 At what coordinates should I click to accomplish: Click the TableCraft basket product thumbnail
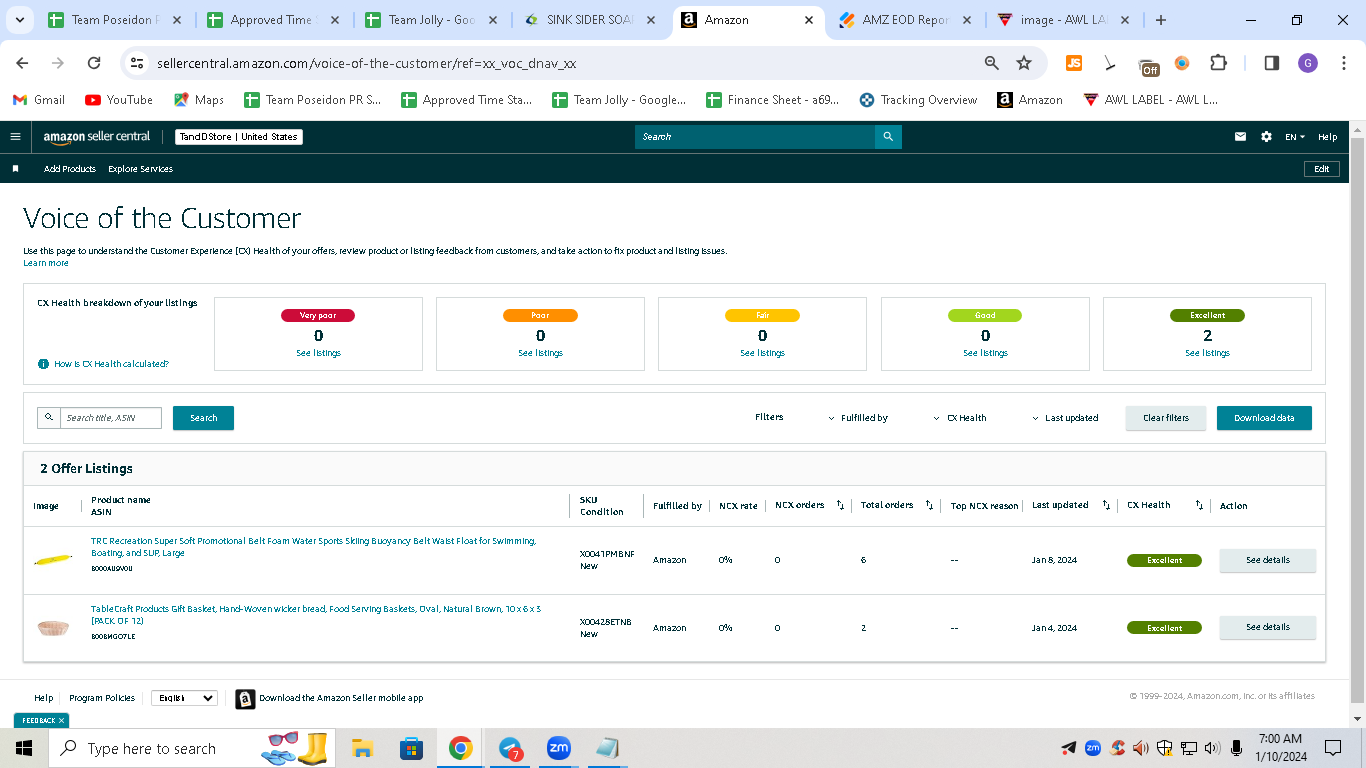[x=53, y=628]
